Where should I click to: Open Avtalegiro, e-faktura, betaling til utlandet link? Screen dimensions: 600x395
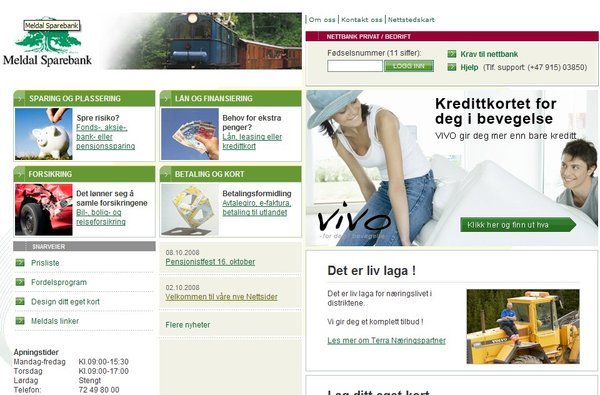(x=257, y=207)
